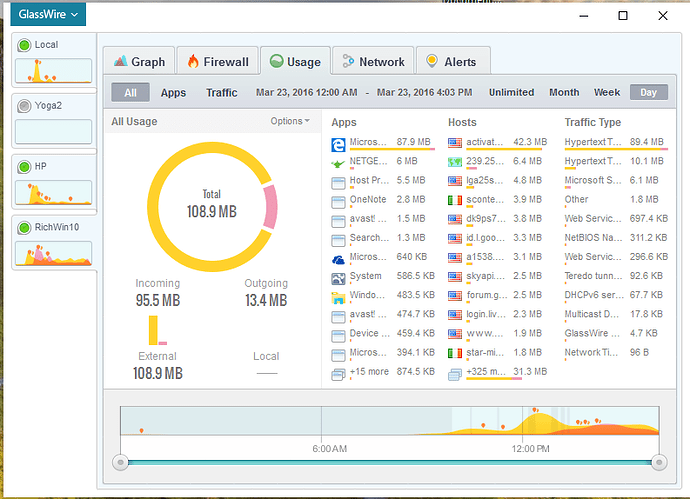Screen dimensions: 690x499
Task: Click the OneDrive cloud app icon
Action: coord(339,257)
